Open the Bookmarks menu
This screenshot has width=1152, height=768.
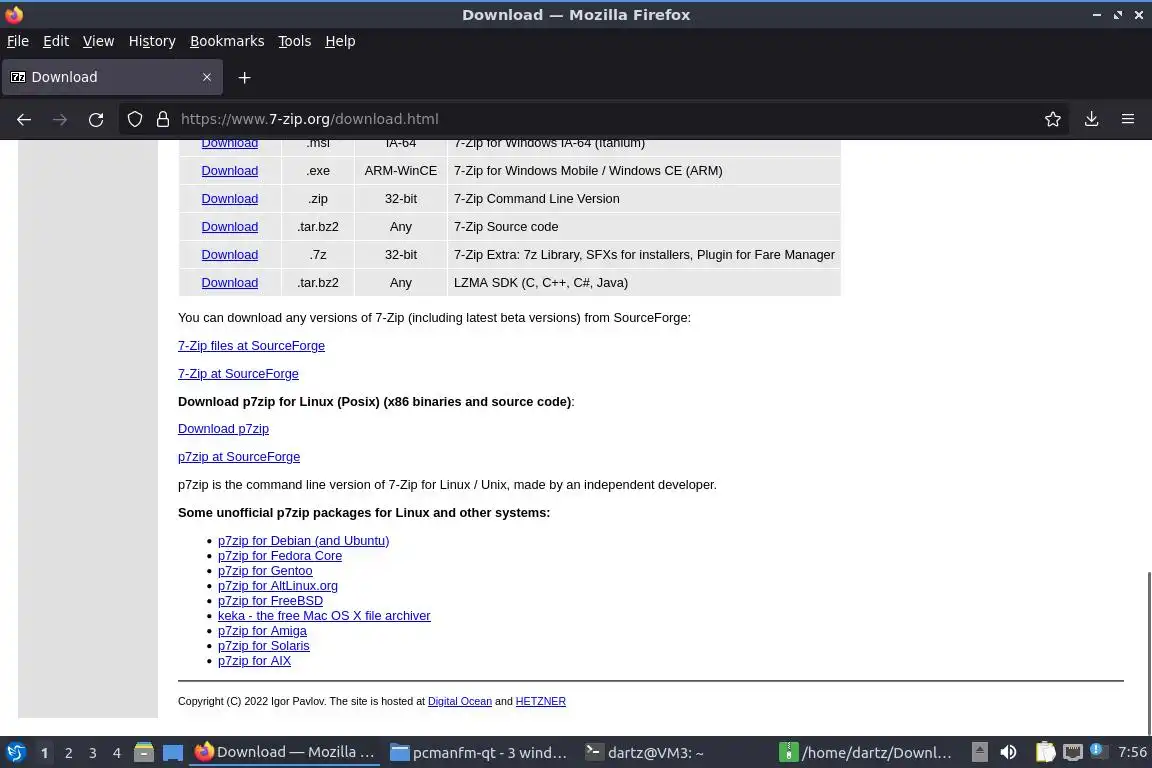coord(227,41)
